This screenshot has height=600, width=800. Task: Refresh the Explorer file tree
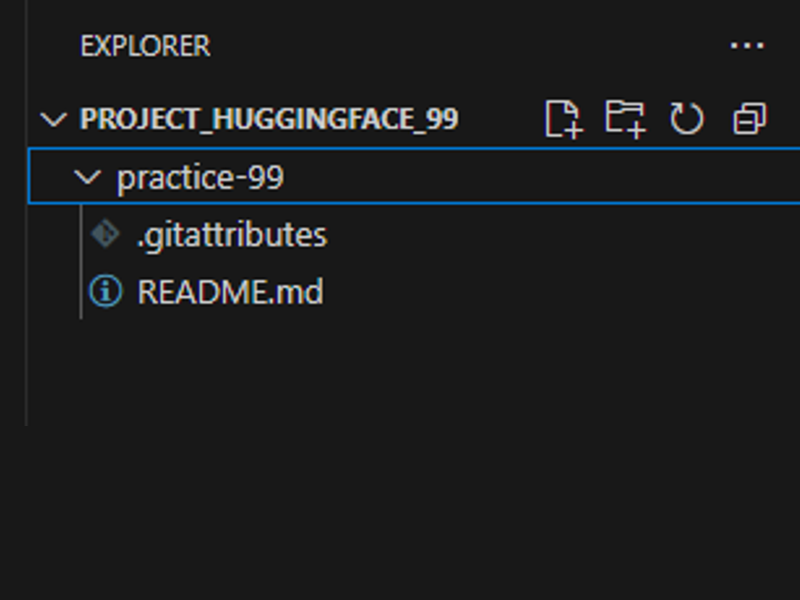click(687, 119)
